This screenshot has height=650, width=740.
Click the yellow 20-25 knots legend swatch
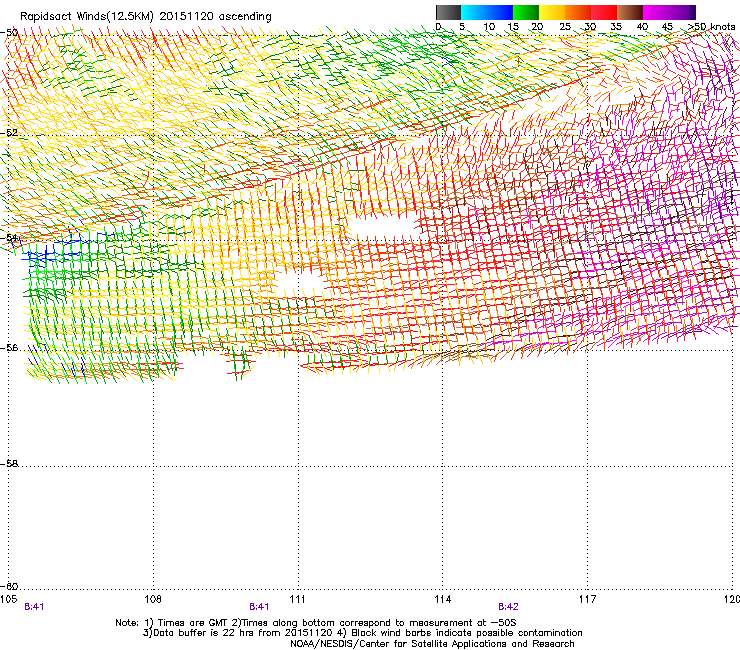[x=552, y=12]
